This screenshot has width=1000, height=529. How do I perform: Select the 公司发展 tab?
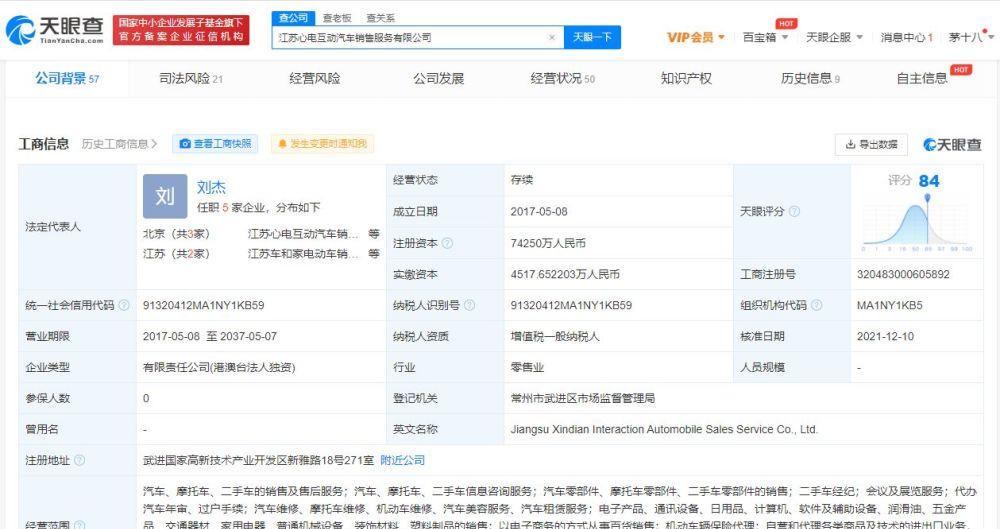click(x=438, y=78)
